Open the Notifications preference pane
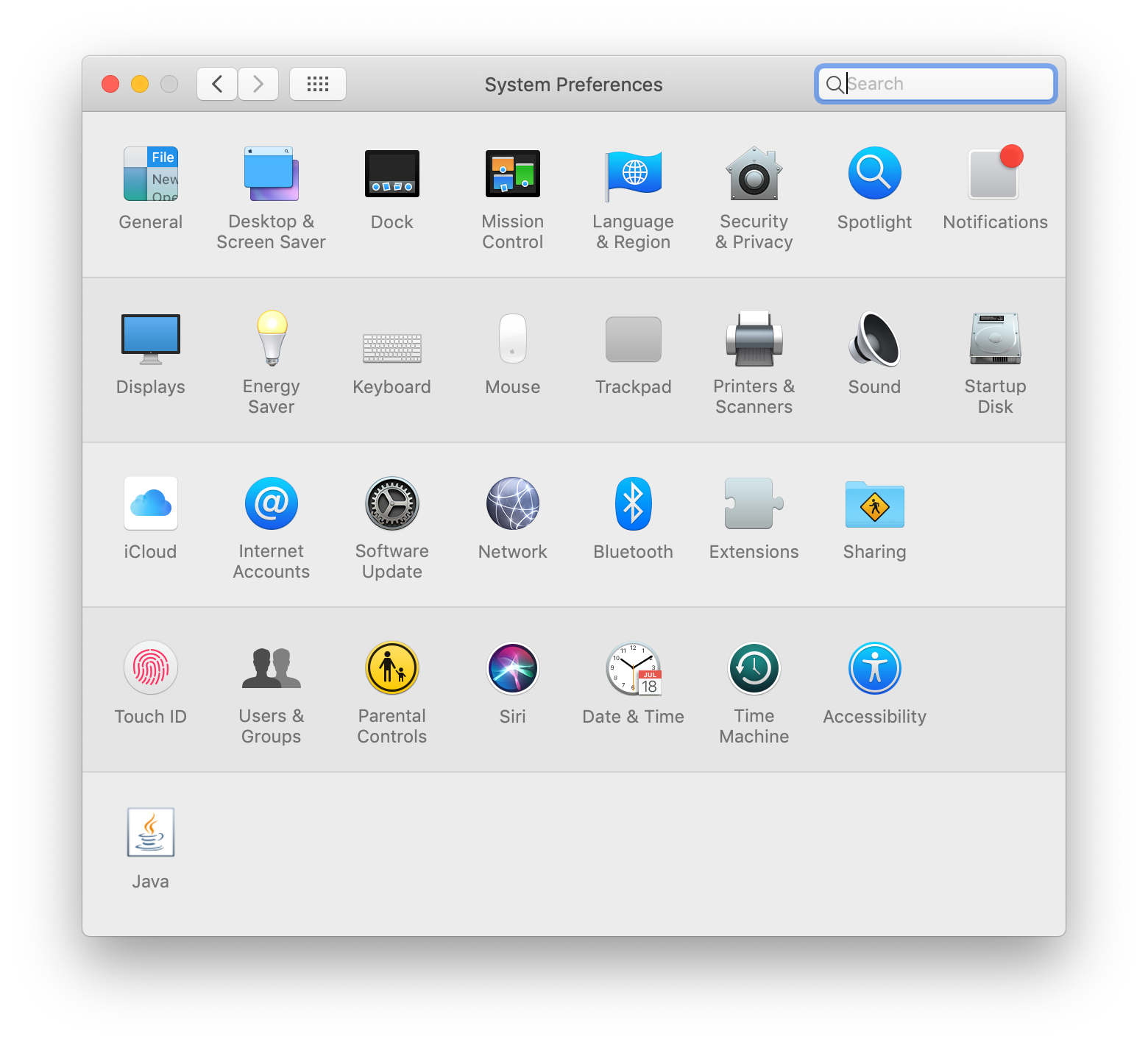The image size is (1148, 1045). click(994, 174)
